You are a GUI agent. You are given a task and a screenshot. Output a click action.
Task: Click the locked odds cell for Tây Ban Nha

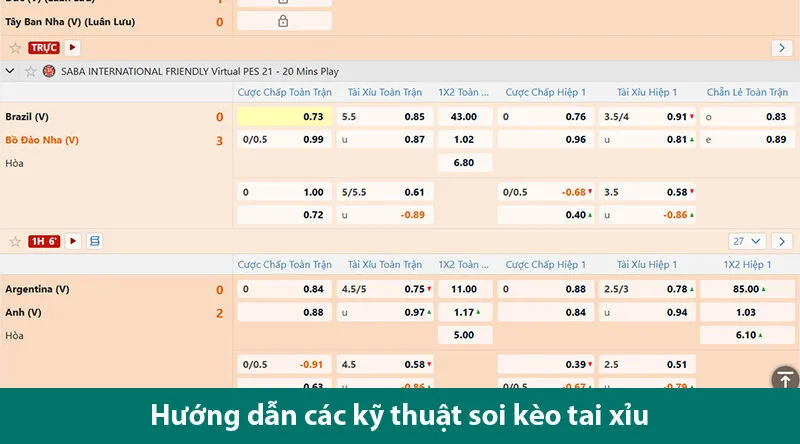click(283, 21)
